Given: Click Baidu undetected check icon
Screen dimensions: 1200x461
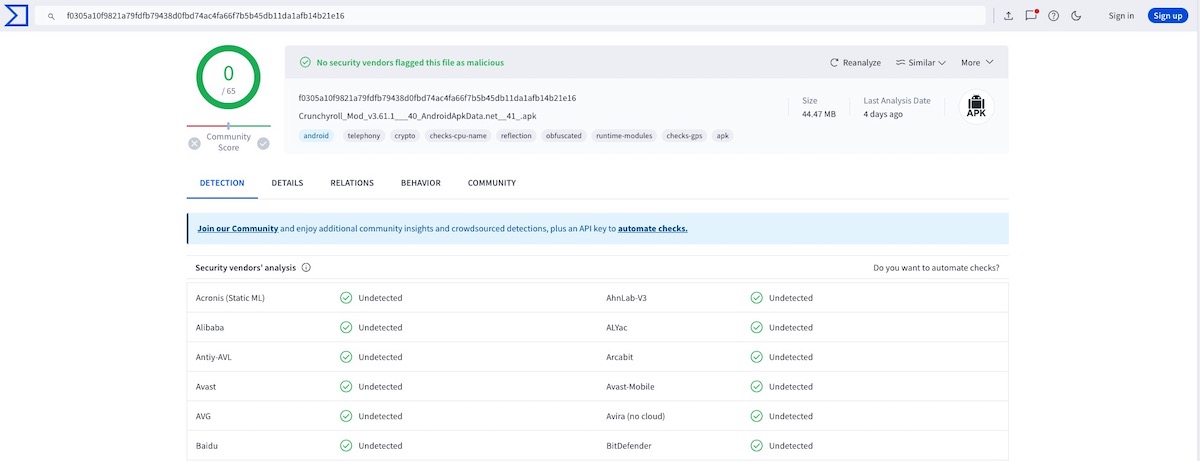Looking at the screenshot, I should pos(346,445).
